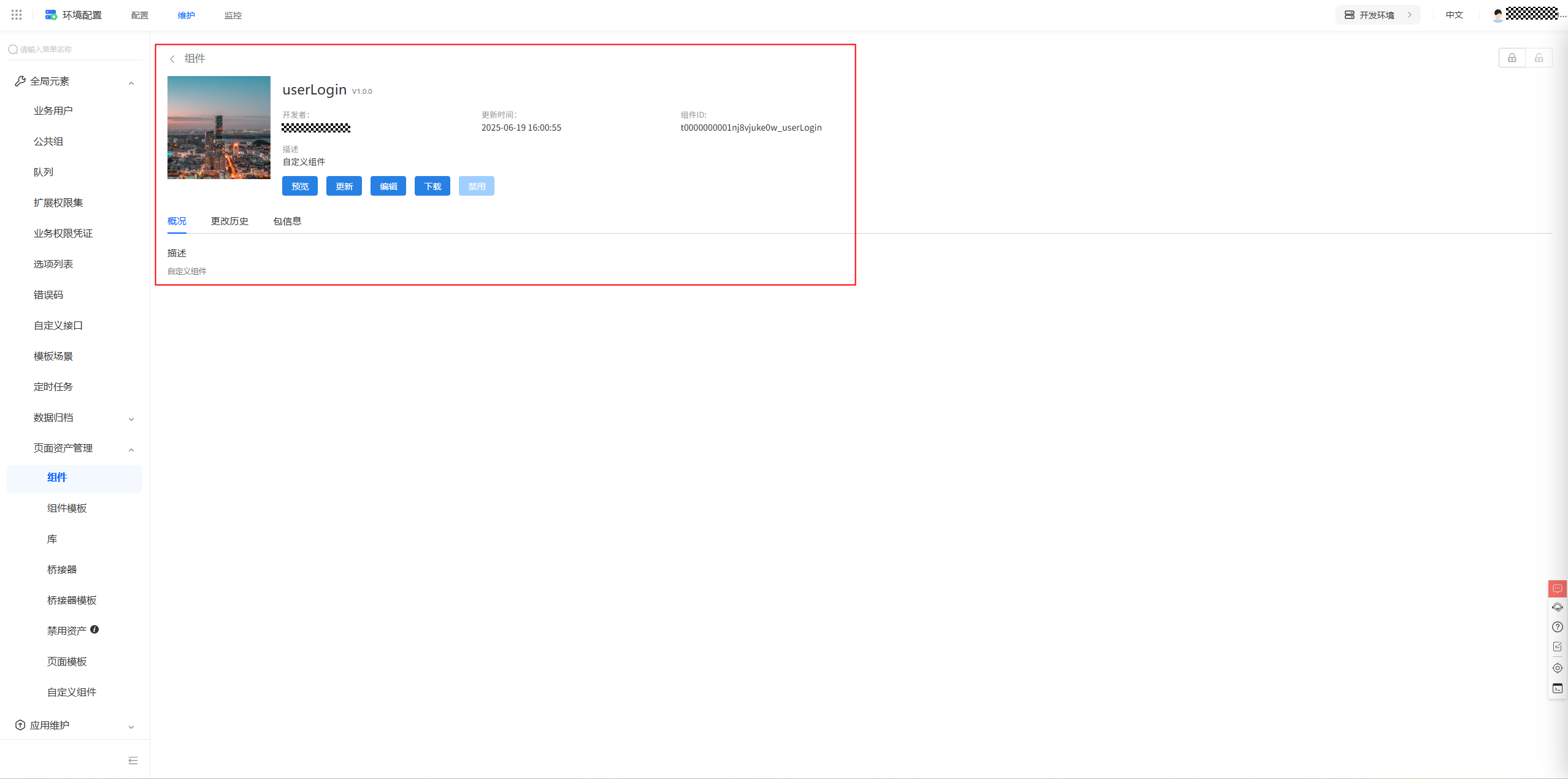
Task: Open the app grid launcher icon
Action: [x=17, y=15]
